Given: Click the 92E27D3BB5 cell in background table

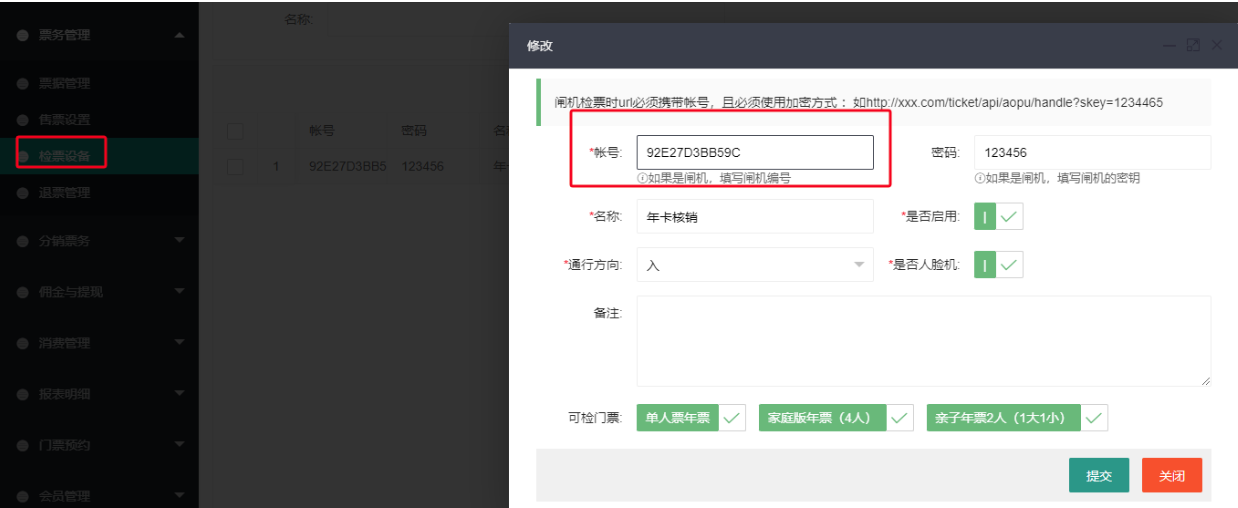Looking at the screenshot, I should [347, 167].
